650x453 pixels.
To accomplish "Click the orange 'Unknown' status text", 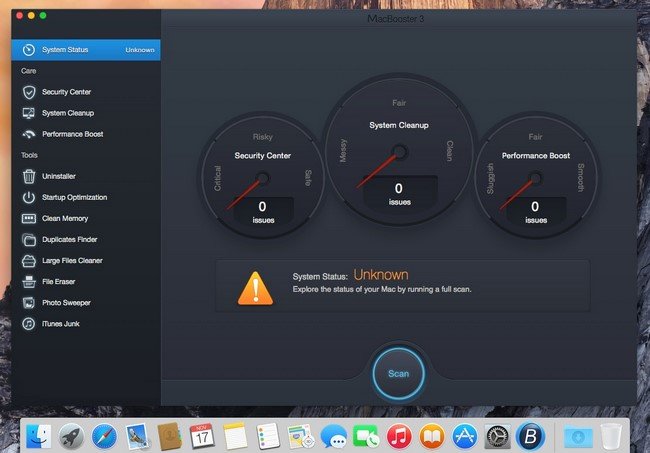I will click(381, 275).
